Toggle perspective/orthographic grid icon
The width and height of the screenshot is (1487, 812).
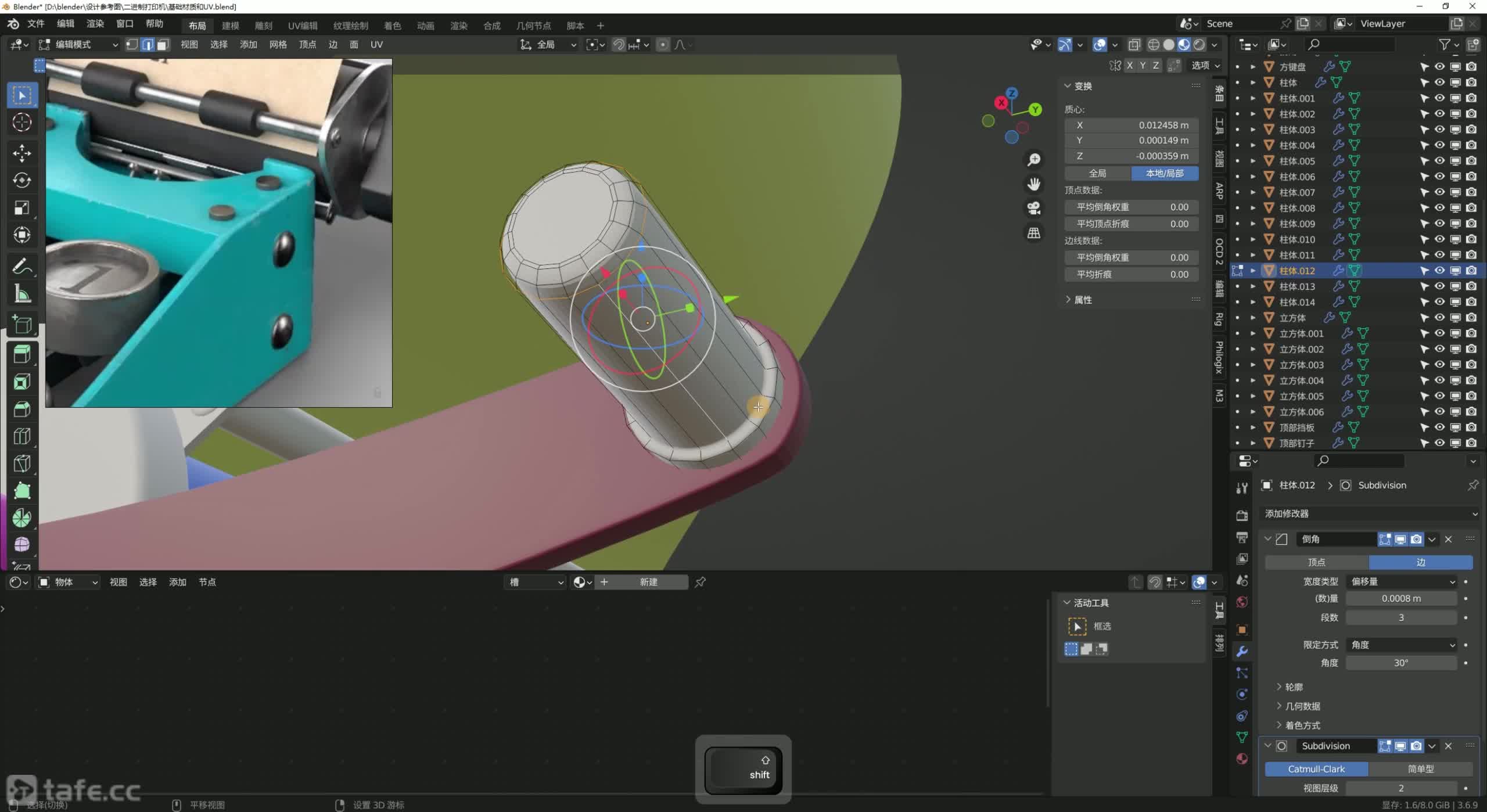[1033, 233]
